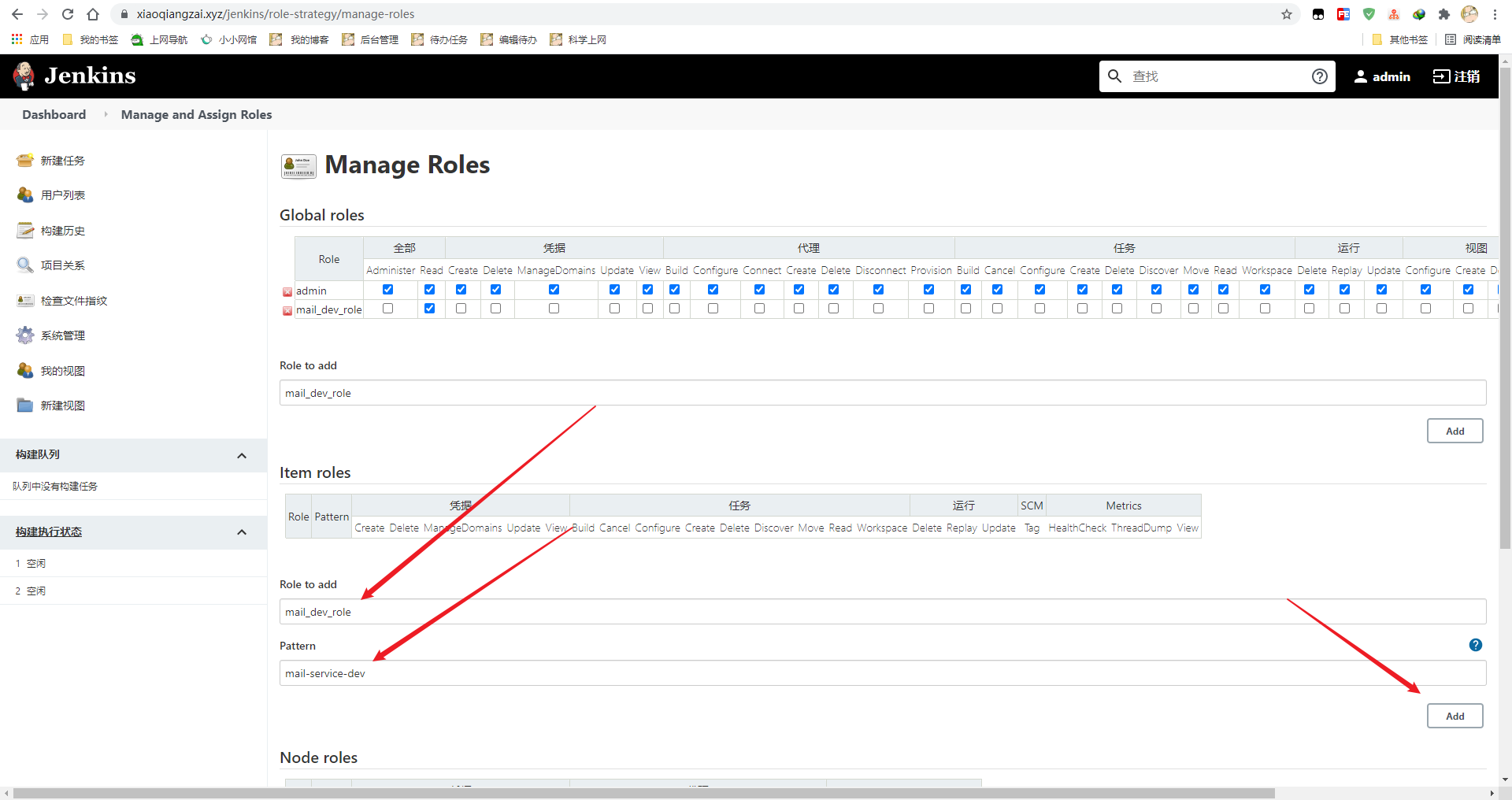
Task: Open 系统管理 menu entry
Action: [63, 335]
